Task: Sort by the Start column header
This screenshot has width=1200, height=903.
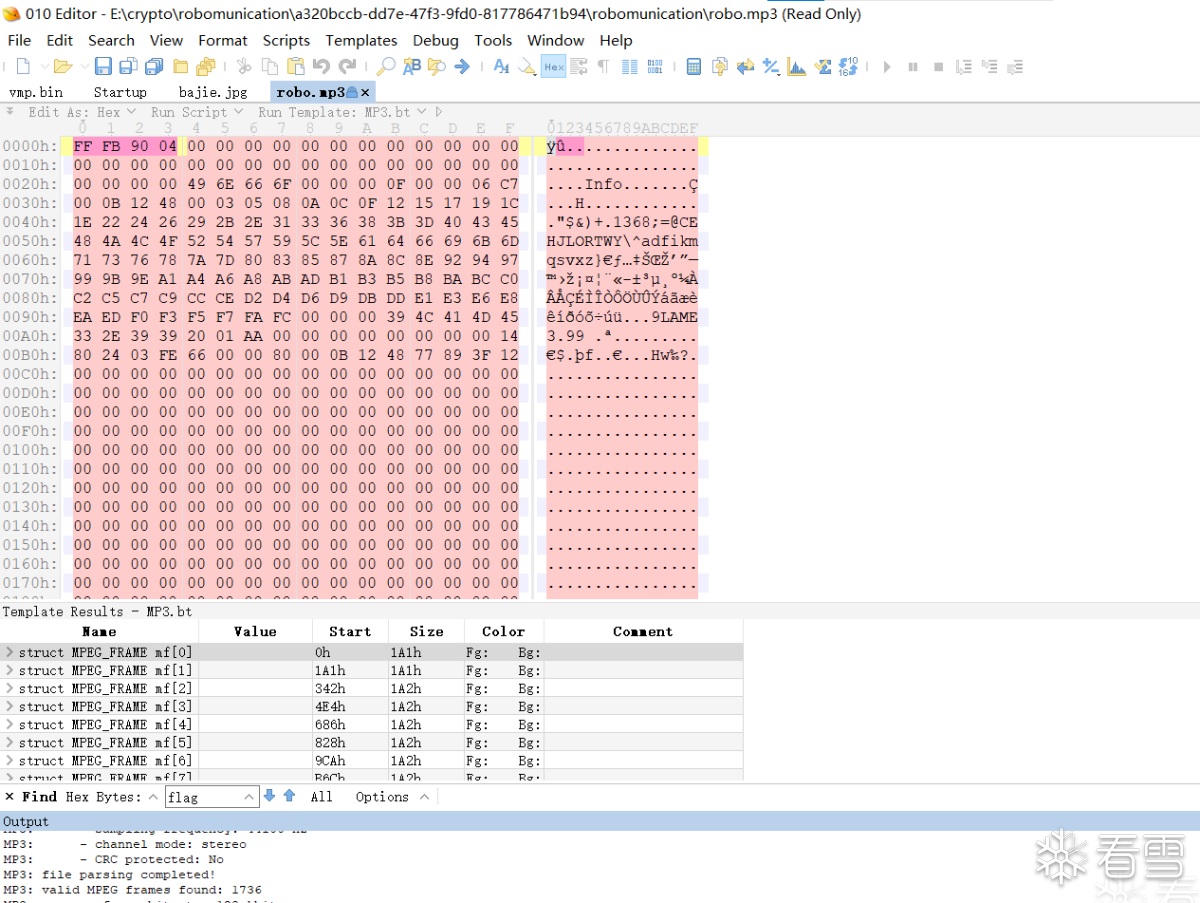Action: [x=350, y=631]
